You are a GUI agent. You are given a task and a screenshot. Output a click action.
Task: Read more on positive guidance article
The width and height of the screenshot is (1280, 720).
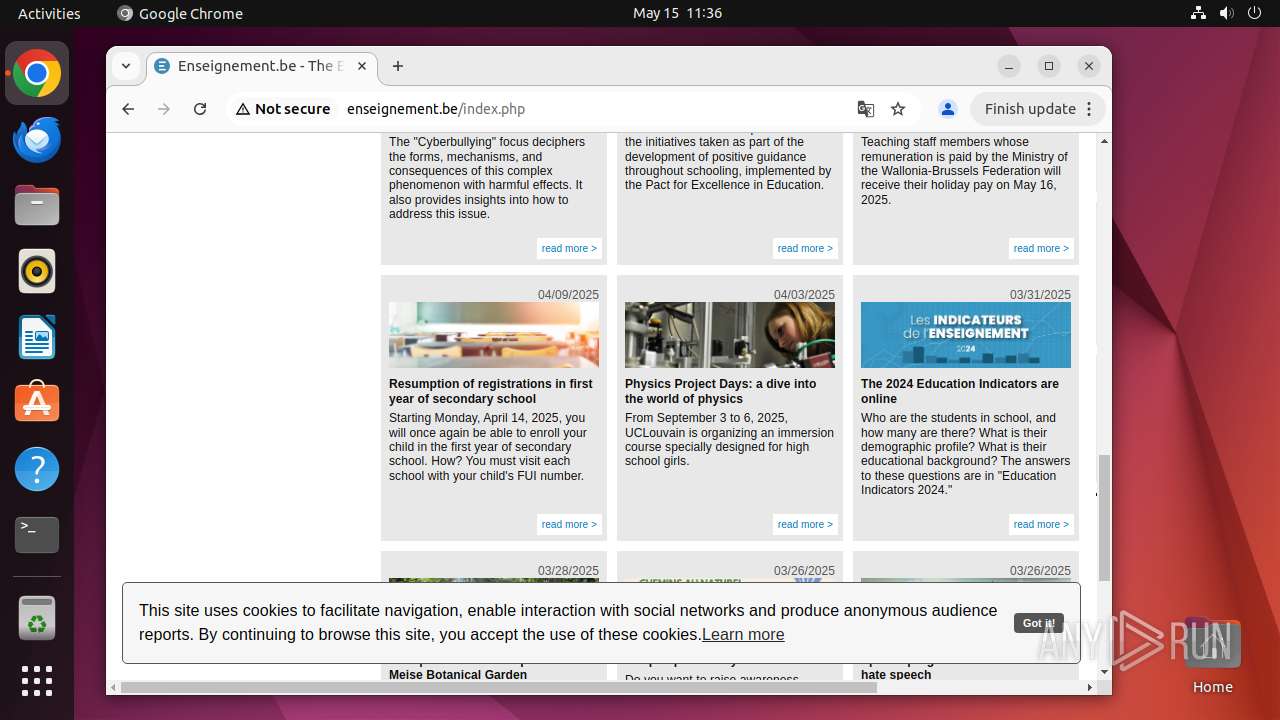[805, 248]
